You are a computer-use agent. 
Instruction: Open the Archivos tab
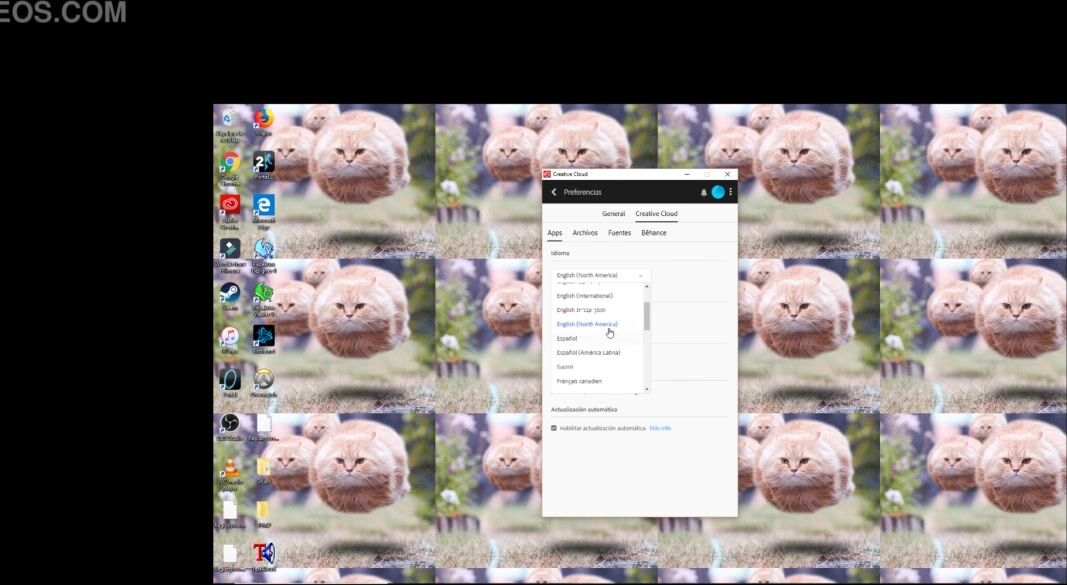coord(585,233)
